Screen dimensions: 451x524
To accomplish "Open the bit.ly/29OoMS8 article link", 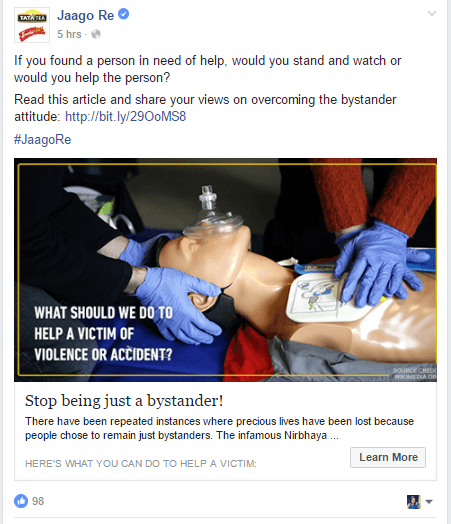I will pos(126,117).
